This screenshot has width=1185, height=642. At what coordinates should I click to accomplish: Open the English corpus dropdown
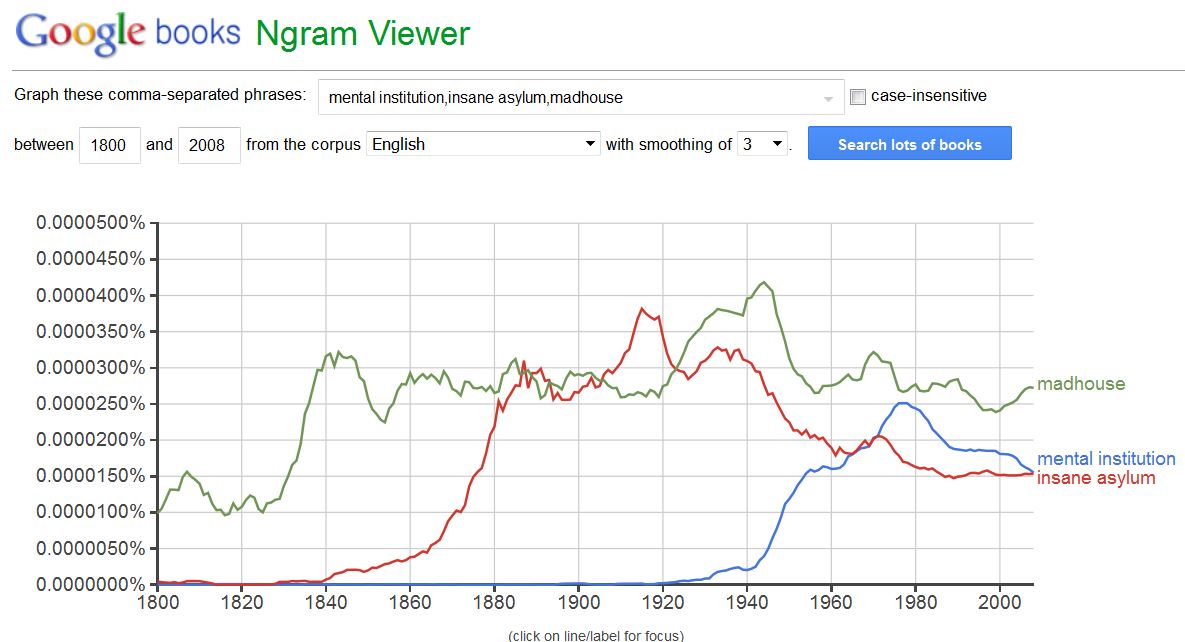click(x=483, y=144)
